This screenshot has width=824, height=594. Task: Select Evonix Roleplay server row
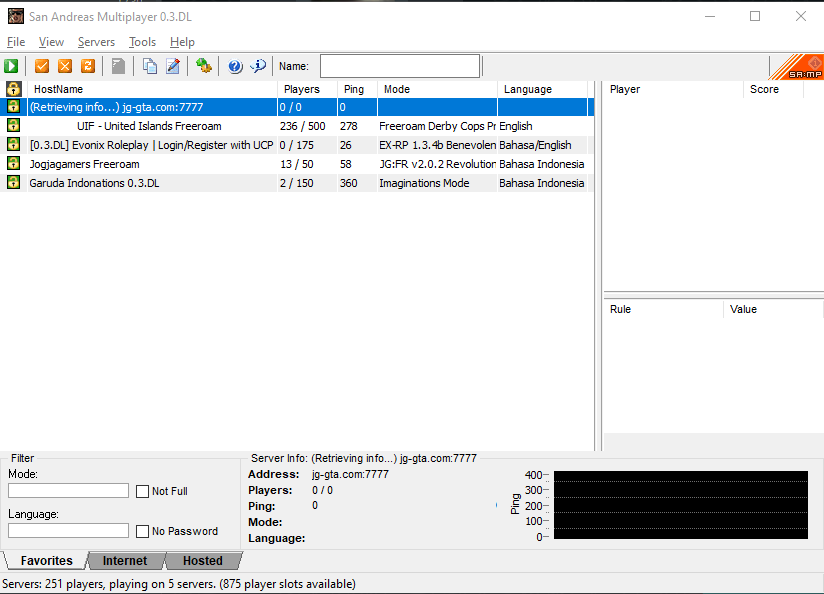(297, 145)
